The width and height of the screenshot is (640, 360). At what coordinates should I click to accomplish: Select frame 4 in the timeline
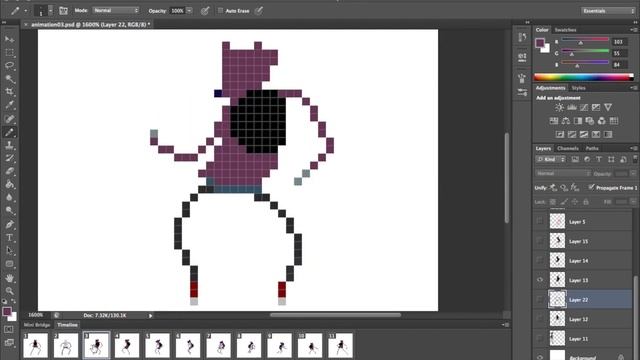coord(127,345)
